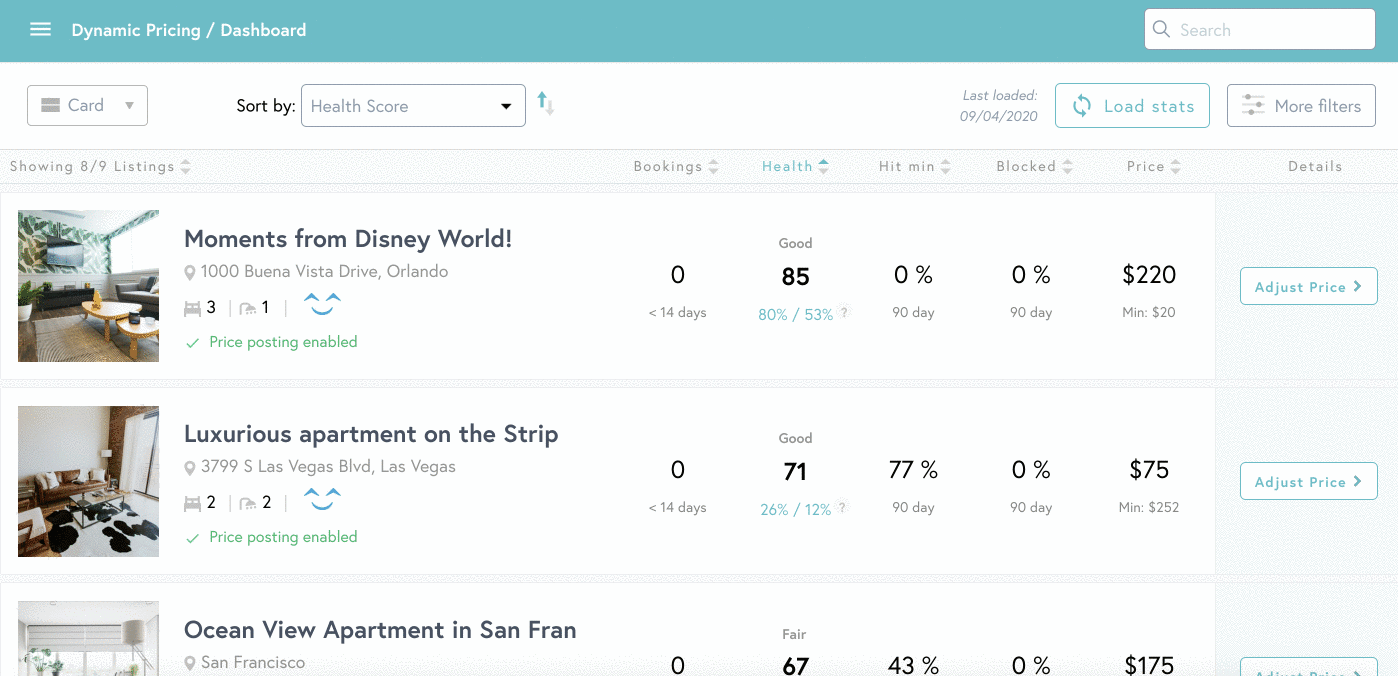The height and width of the screenshot is (676, 1398).
Task: Open More filters
Action: [1301, 106]
